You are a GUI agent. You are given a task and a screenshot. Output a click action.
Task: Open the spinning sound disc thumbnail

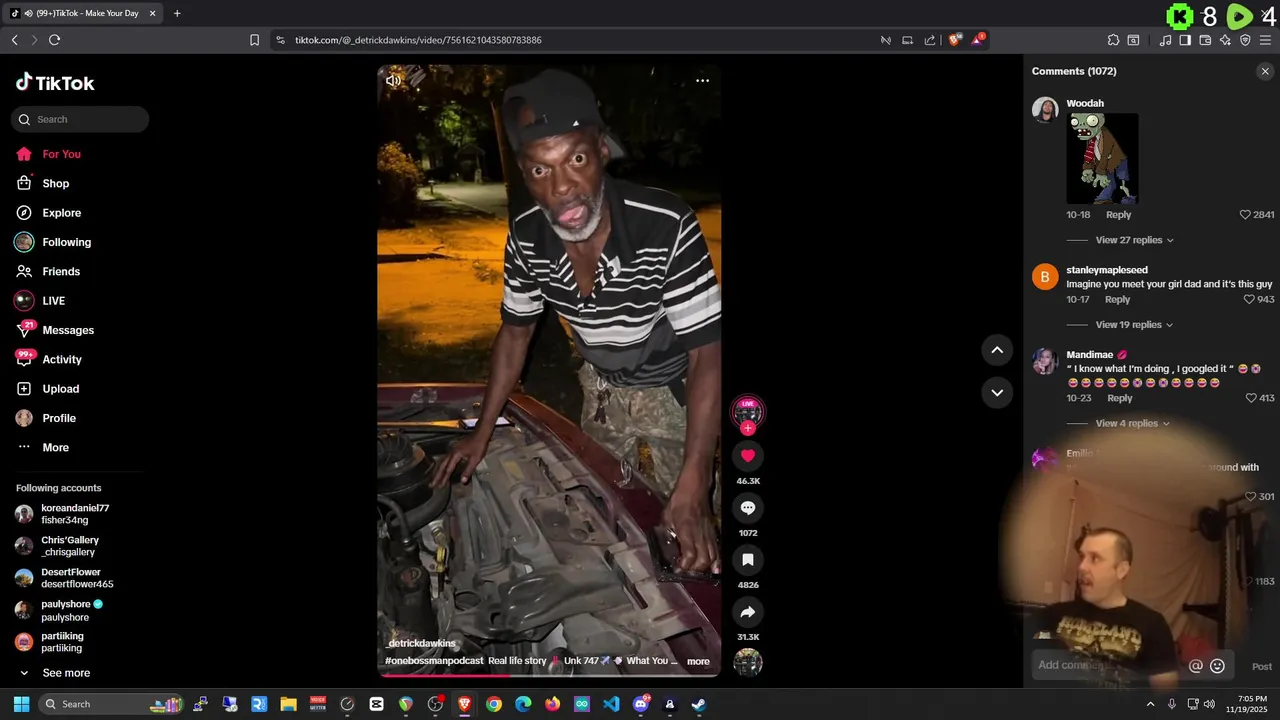pyautogui.click(x=747, y=662)
